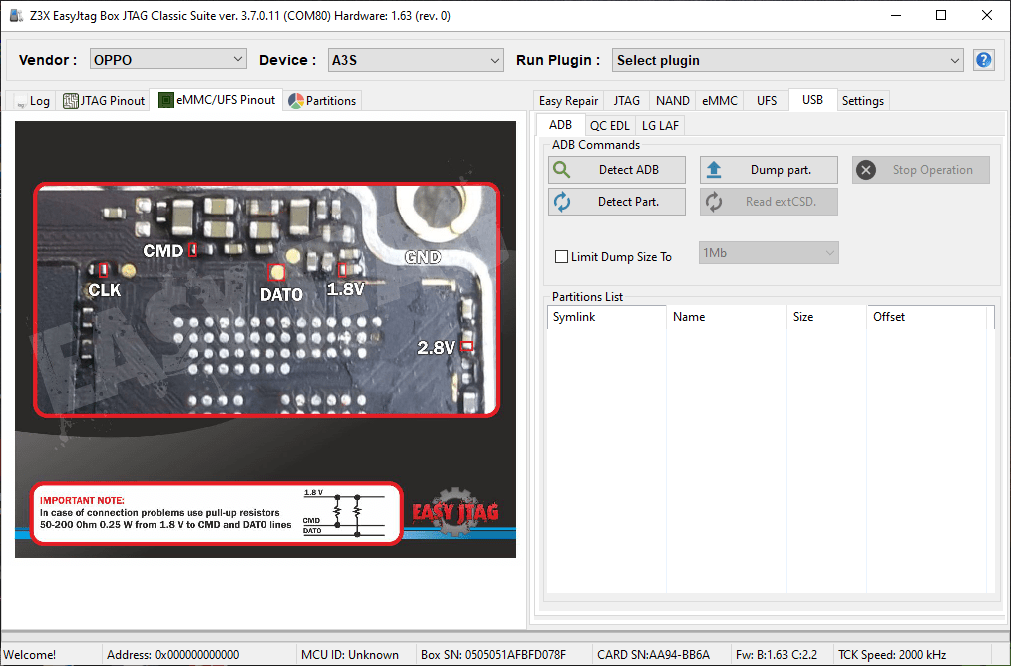
Task: Click the Offset column header
Action: (927, 317)
